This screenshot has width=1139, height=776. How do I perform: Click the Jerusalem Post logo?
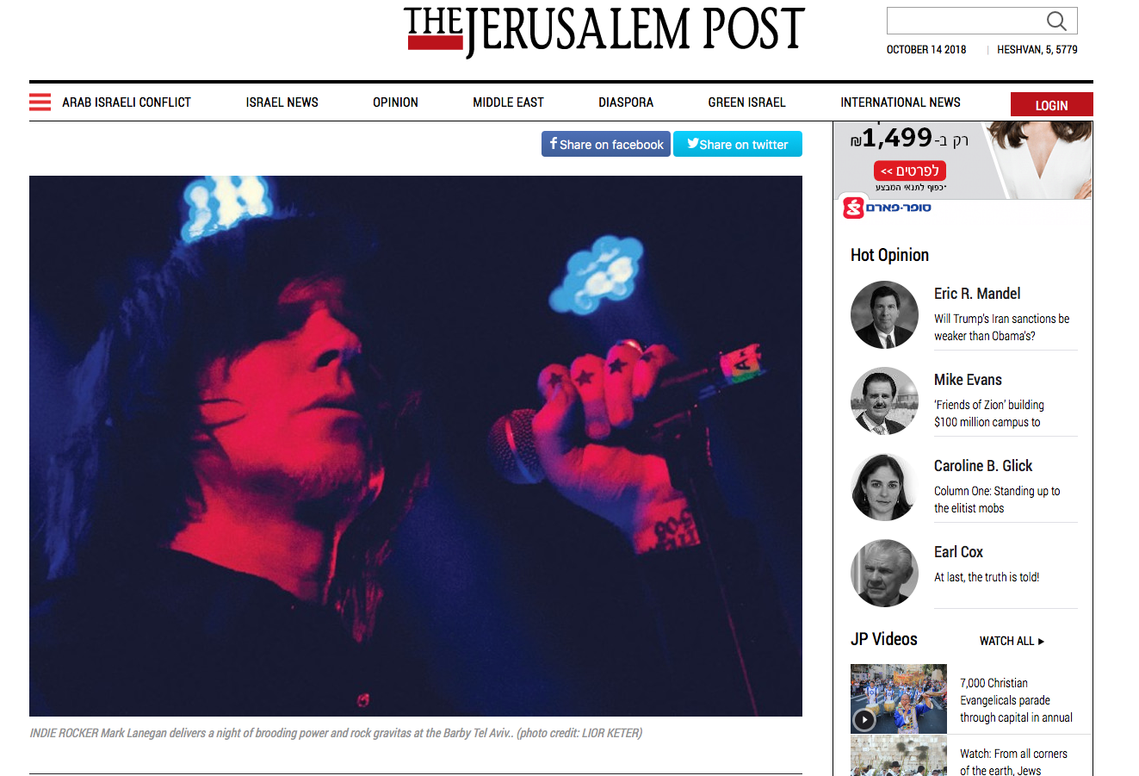click(x=604, y=32)
